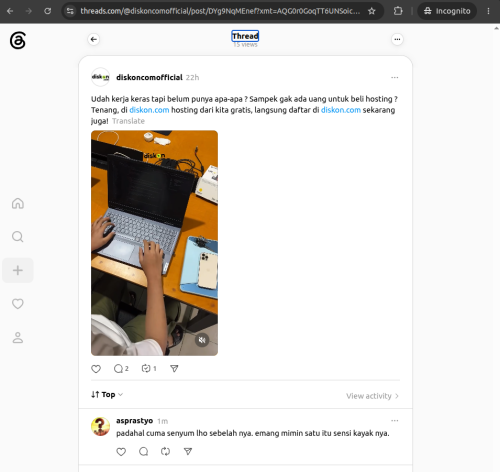Share the diskoncomofficial post

tap(174, 369)
